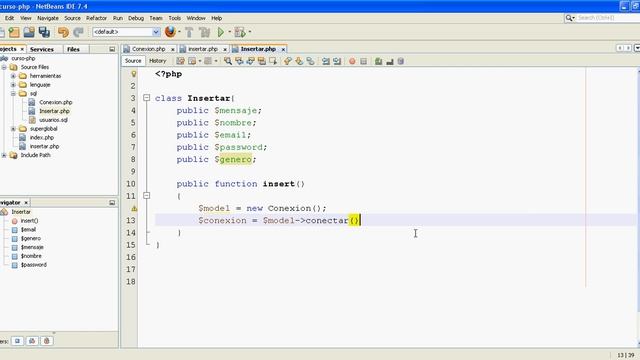Click the Clean and Build icon

[x=204, y=32]
